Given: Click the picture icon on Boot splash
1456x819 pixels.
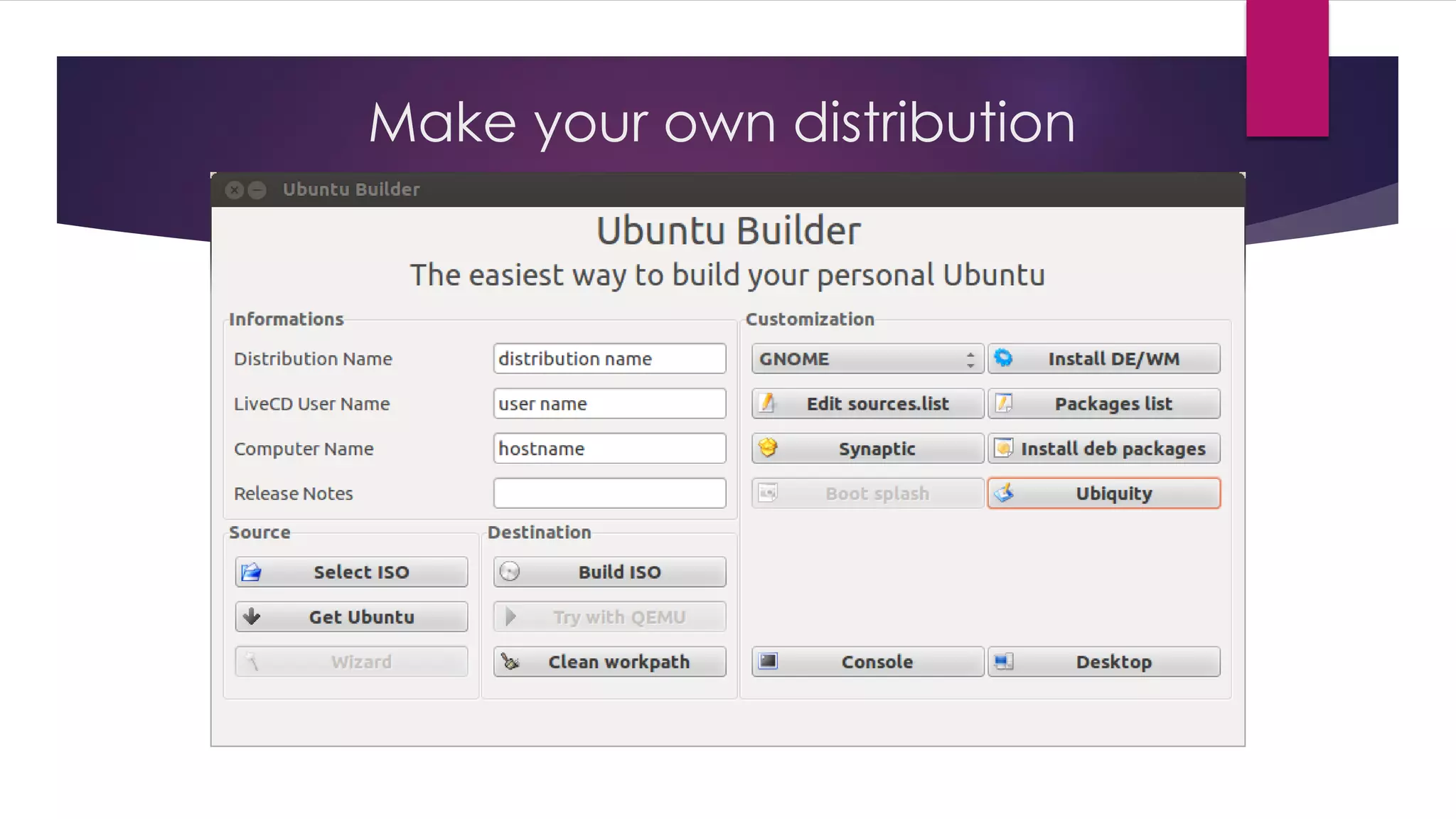Looking at the screenshot, I should pyautogui.click(x=768, y=492).
